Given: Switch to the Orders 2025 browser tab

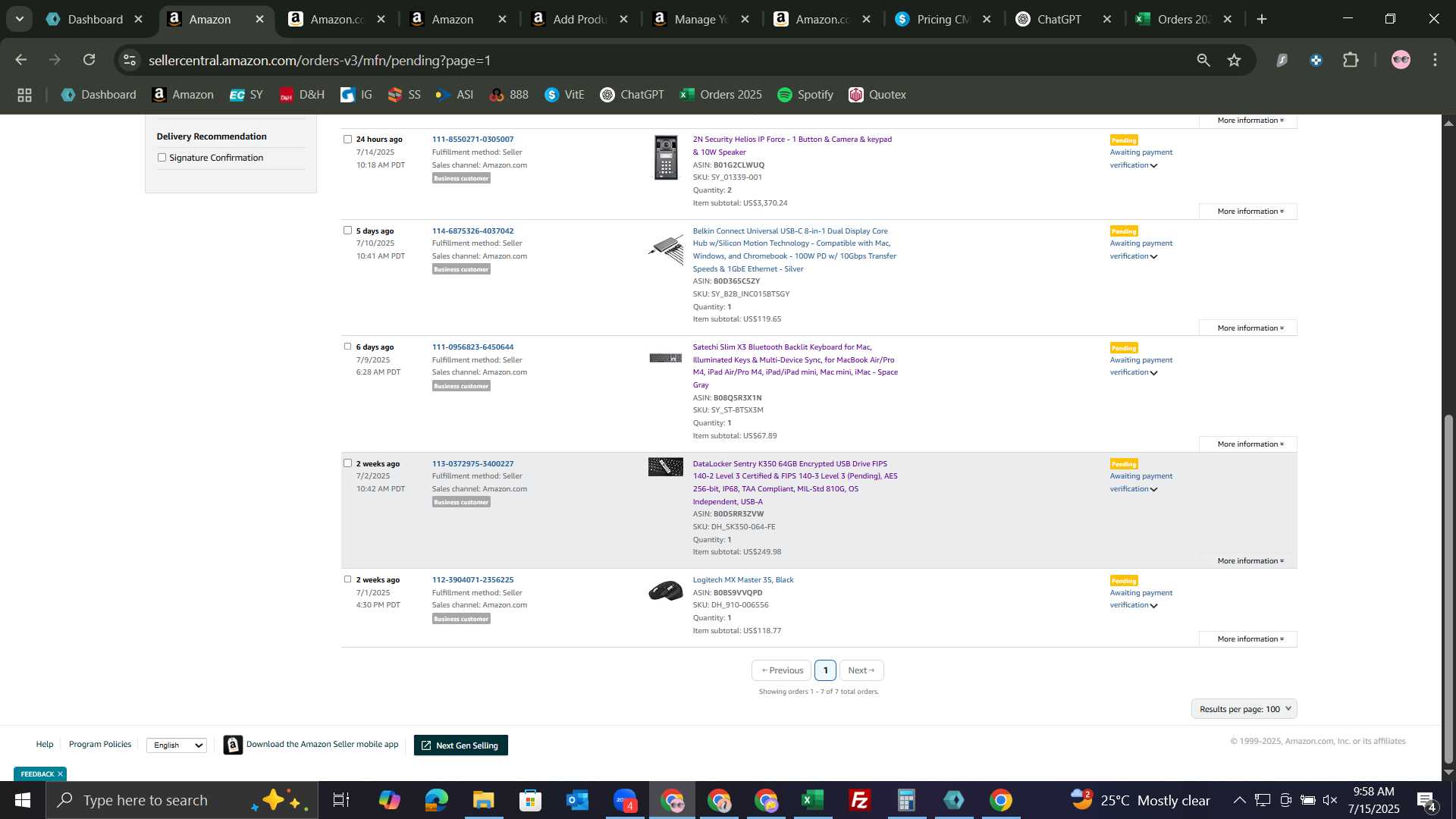Looking at the screenshot, I should pos(1183,19).
